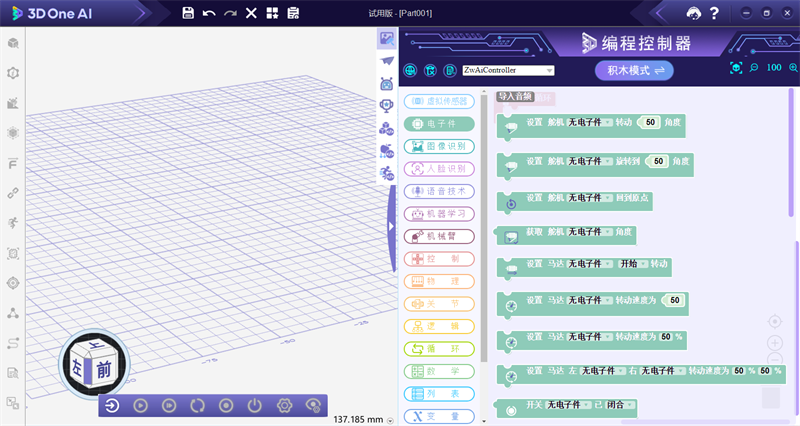Click the stacked cubes code icon
Screen dimensions: 800x426
tap(387, 129)
